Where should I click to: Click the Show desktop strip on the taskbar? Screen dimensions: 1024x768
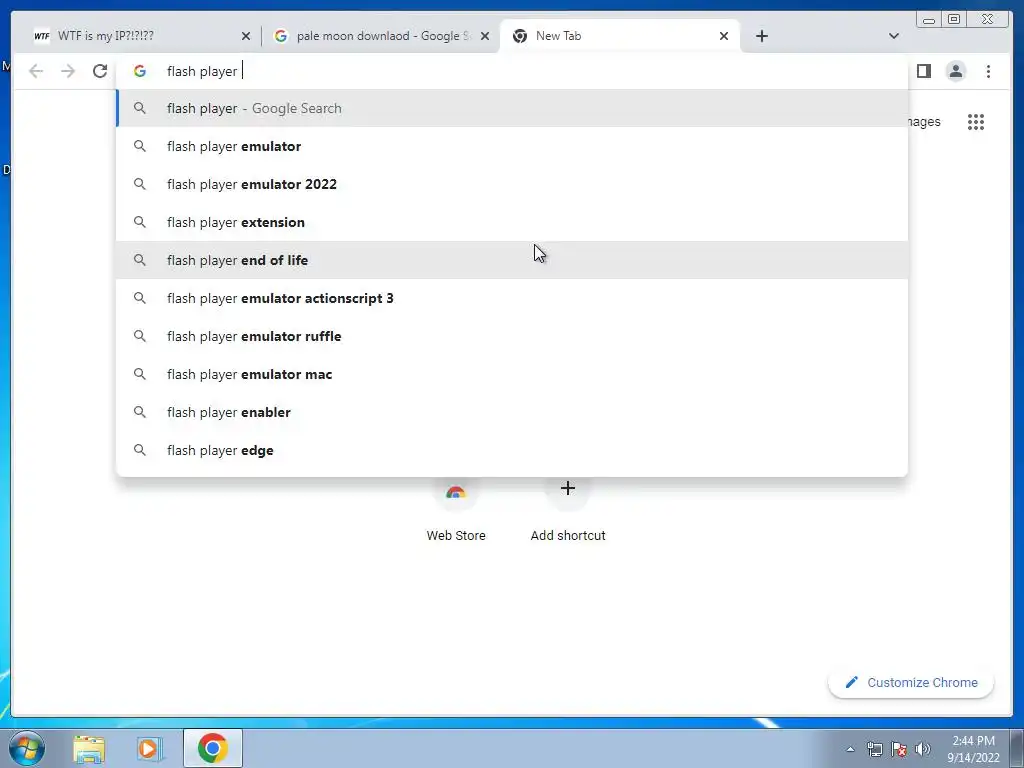pyautogui.click(x=1017, y=748)
